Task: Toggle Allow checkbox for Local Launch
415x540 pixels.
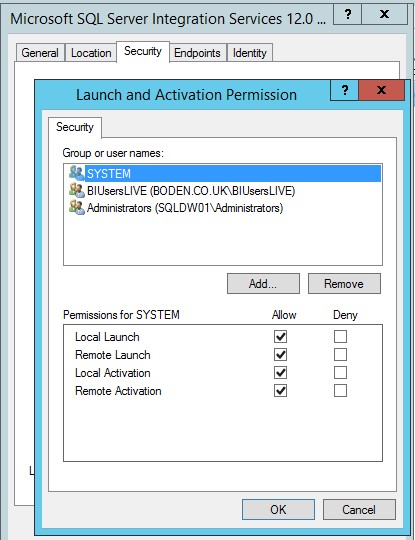Action: point(280,336)
